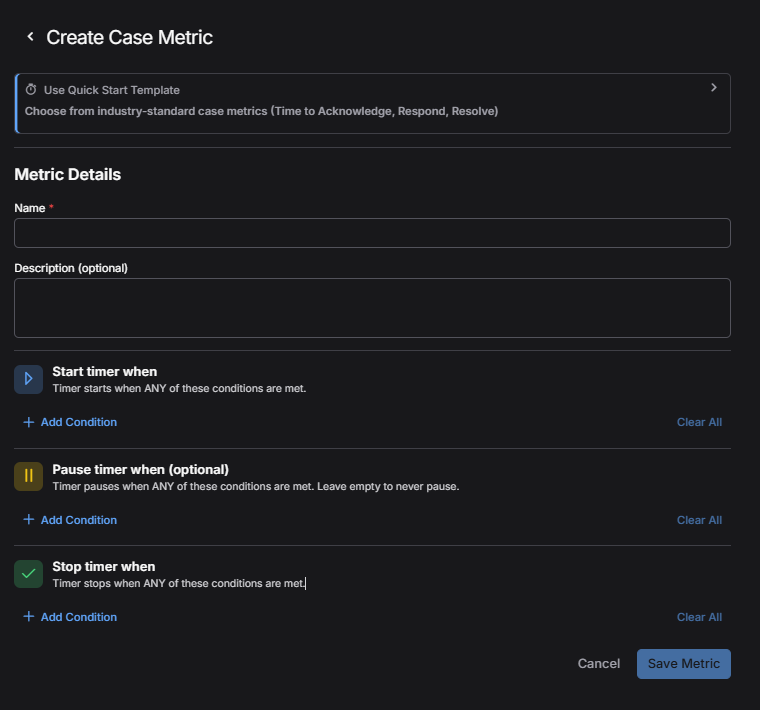Cancel the metric creation
The height and width of the screenshot is (710, 760).
point(599,663)
